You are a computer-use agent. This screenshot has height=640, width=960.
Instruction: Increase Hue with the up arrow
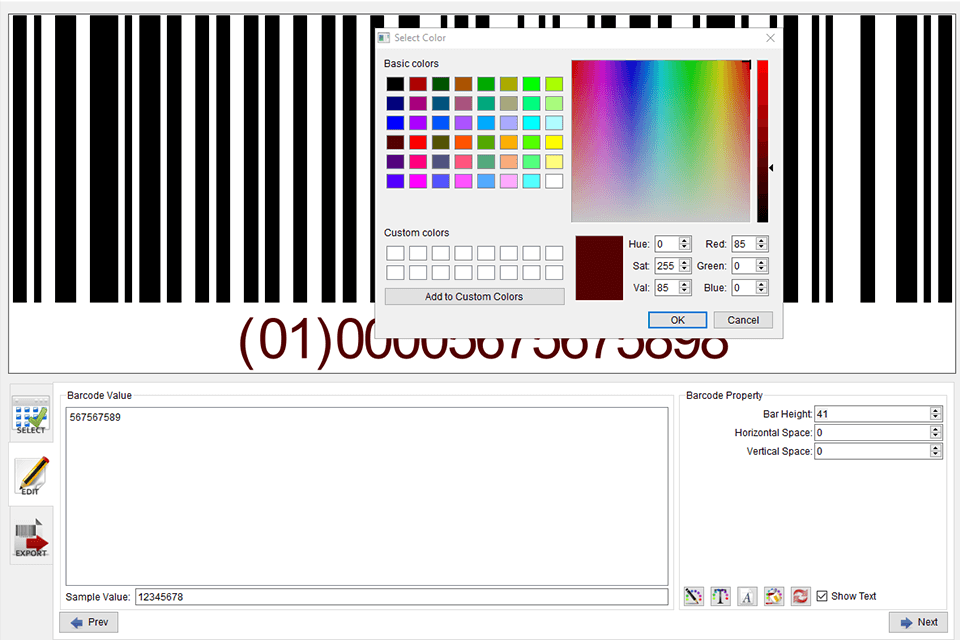(x=685, y=241)
